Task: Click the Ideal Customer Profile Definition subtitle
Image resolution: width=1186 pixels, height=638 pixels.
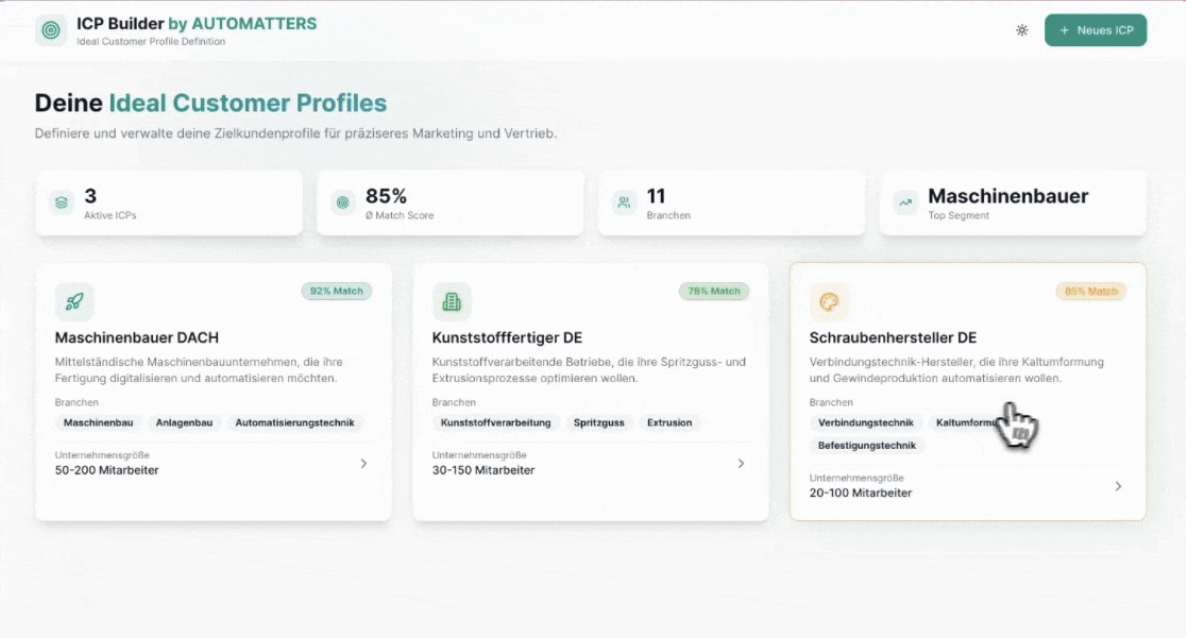Action: point(151,42)
